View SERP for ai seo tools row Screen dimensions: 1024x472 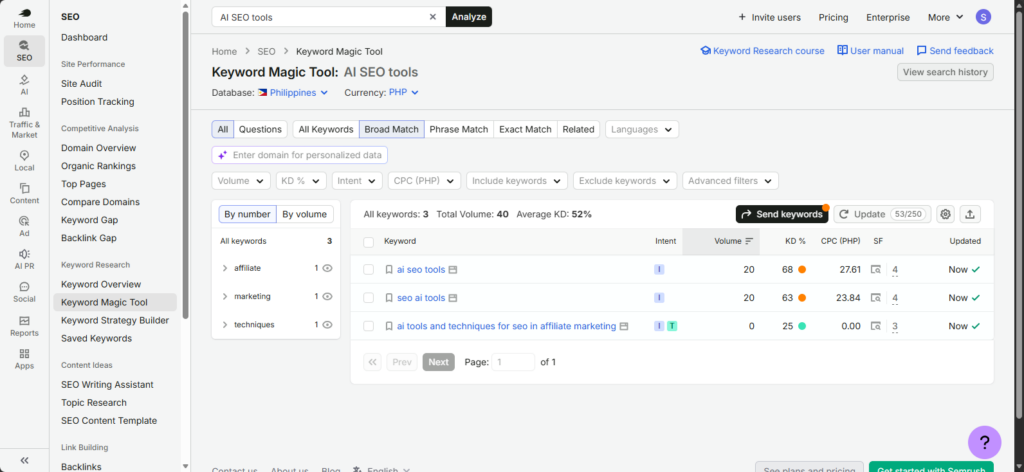[876, 270]
